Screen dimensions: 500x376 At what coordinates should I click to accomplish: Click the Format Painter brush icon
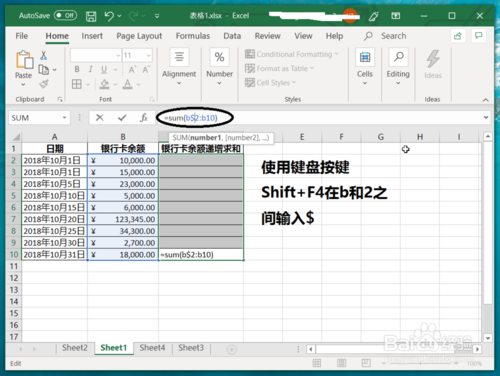click(44, 84)
